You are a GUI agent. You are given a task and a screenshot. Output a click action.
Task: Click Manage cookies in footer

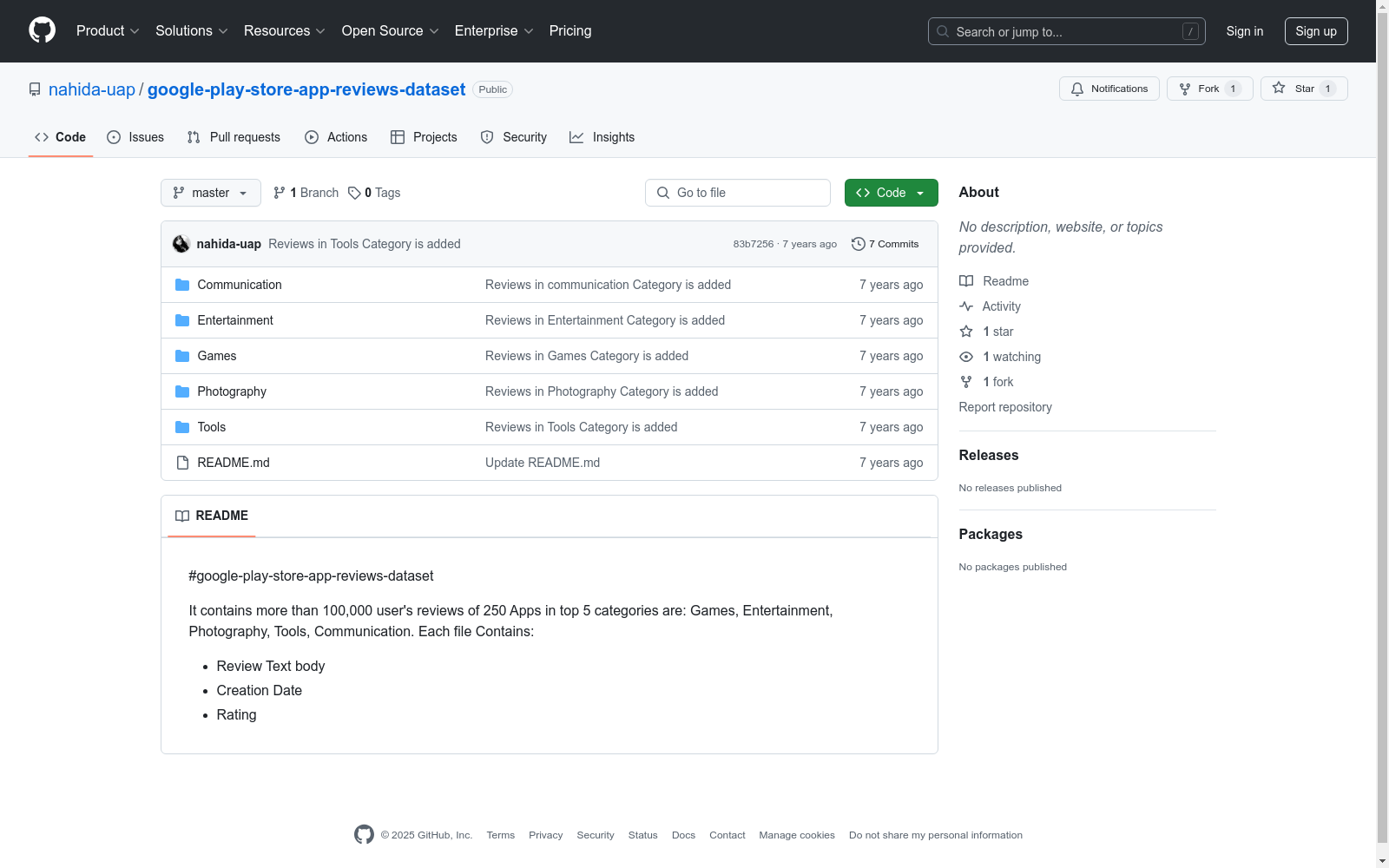point(797,835)
